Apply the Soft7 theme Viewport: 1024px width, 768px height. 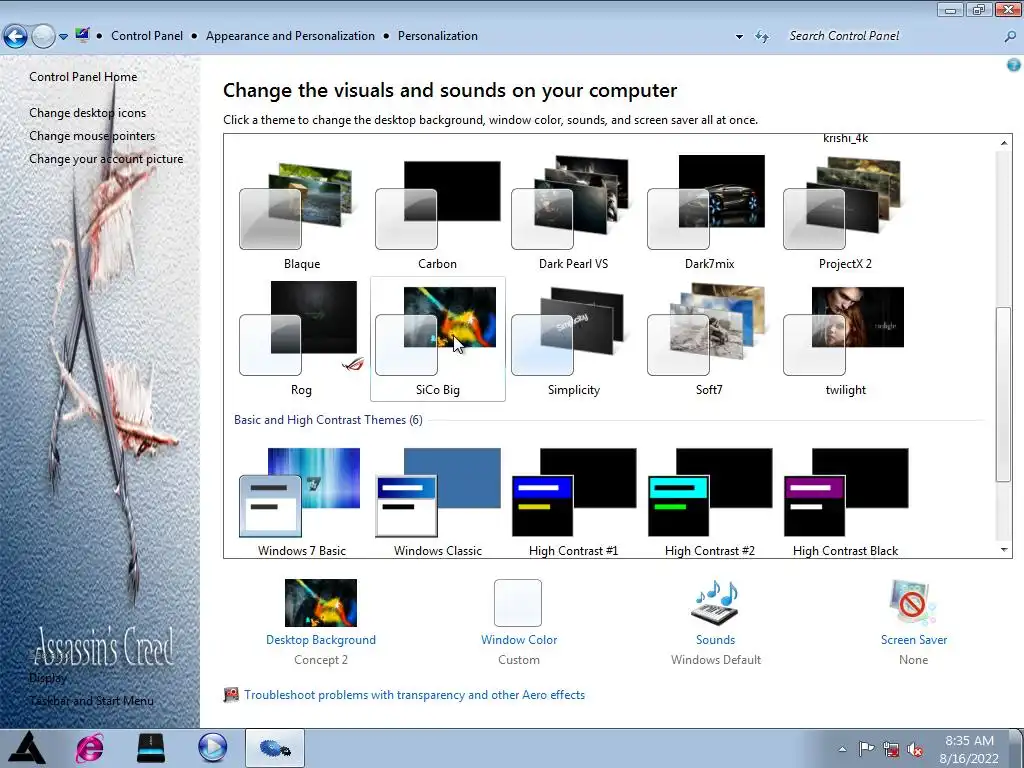[x=709, y=338]
